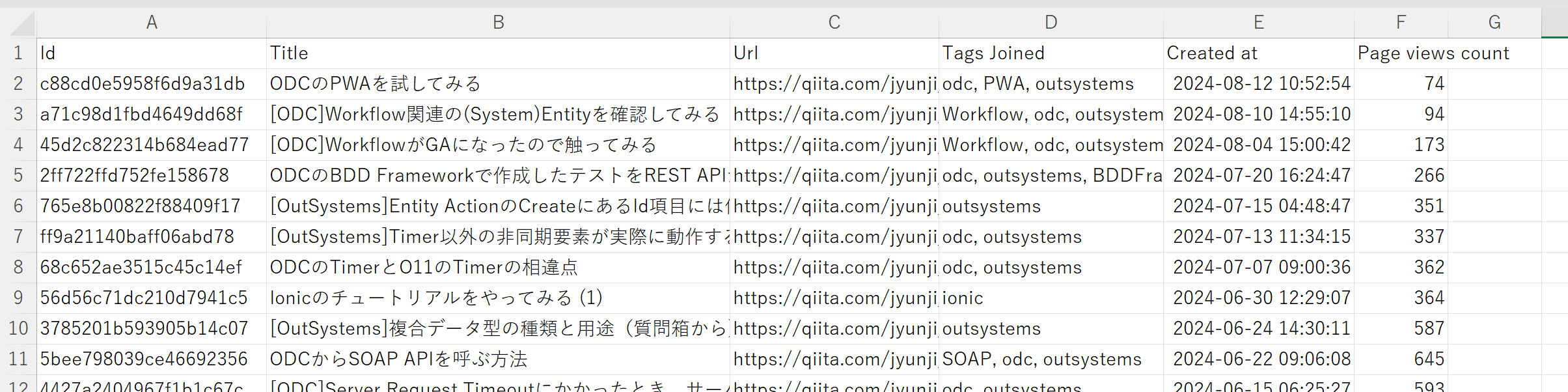Select row 4 header
Image resolution: width=1568 pixels, height=392 pixels.
click(18, 145)
